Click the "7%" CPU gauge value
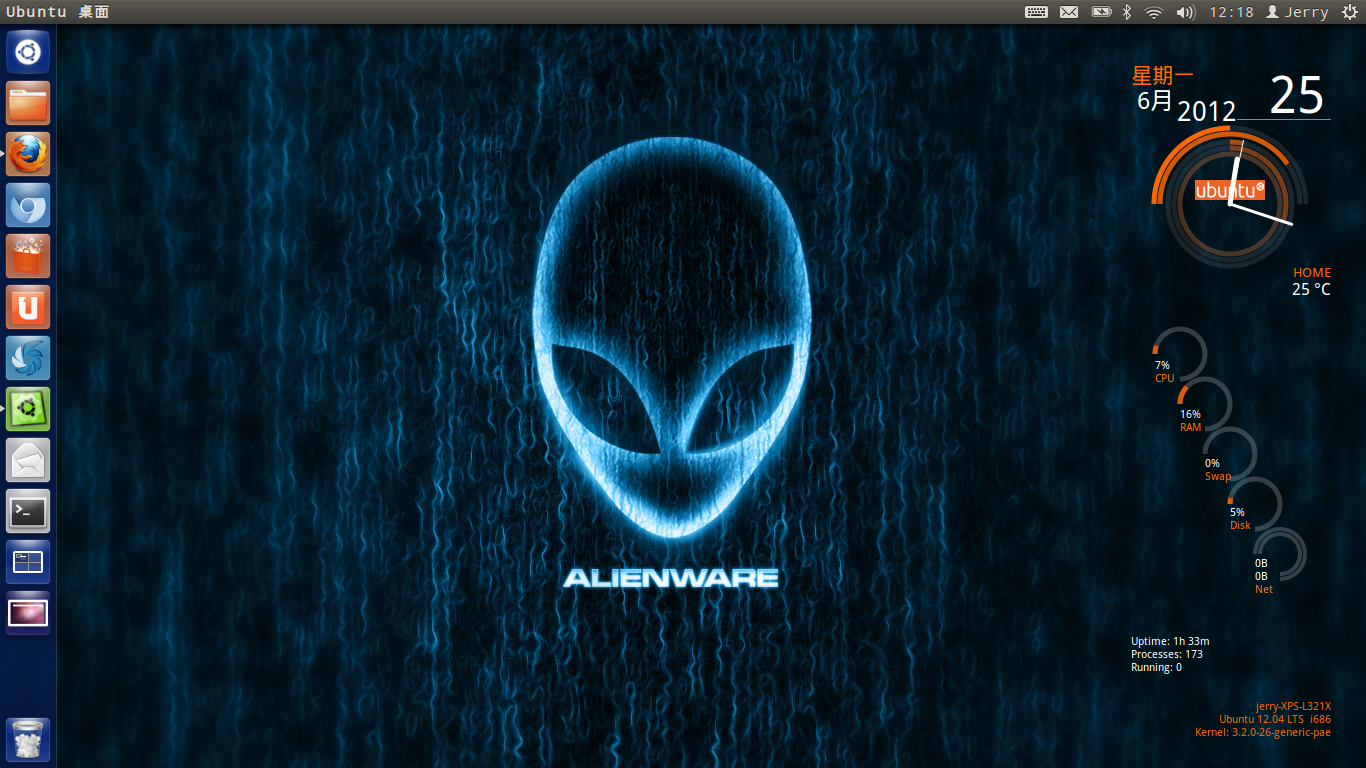 pyautogui.click(x=1162, y=366)
